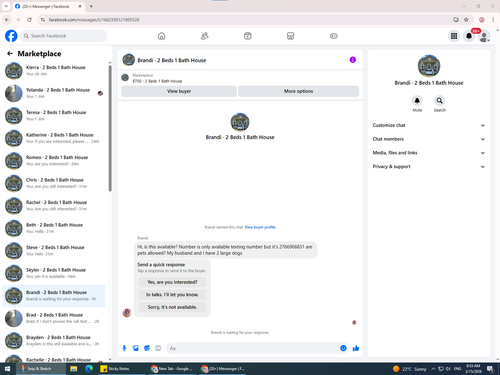
Task: Attach a photo file to message
Action: tap(136, 348)
